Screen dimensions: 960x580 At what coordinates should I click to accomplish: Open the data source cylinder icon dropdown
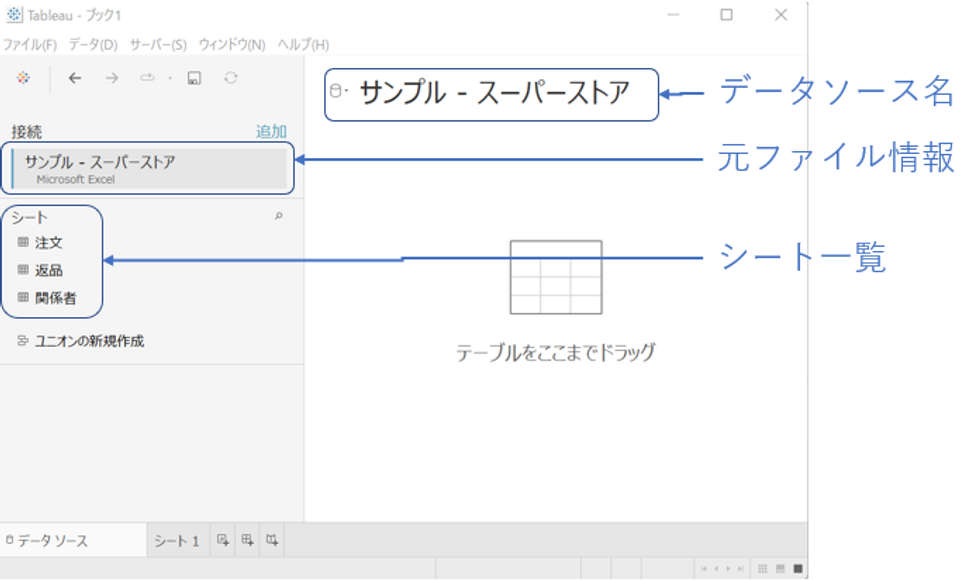click(x=338, y=91)
